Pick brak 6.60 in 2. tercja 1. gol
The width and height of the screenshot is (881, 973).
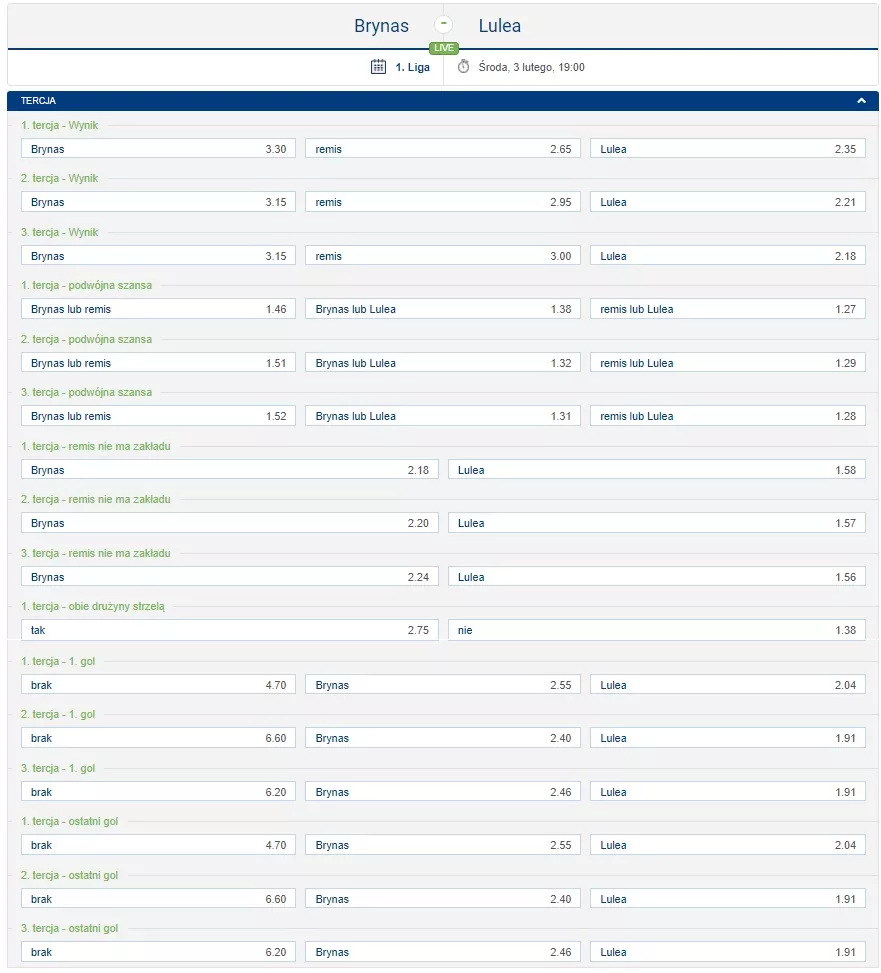[x=158, y=738]
